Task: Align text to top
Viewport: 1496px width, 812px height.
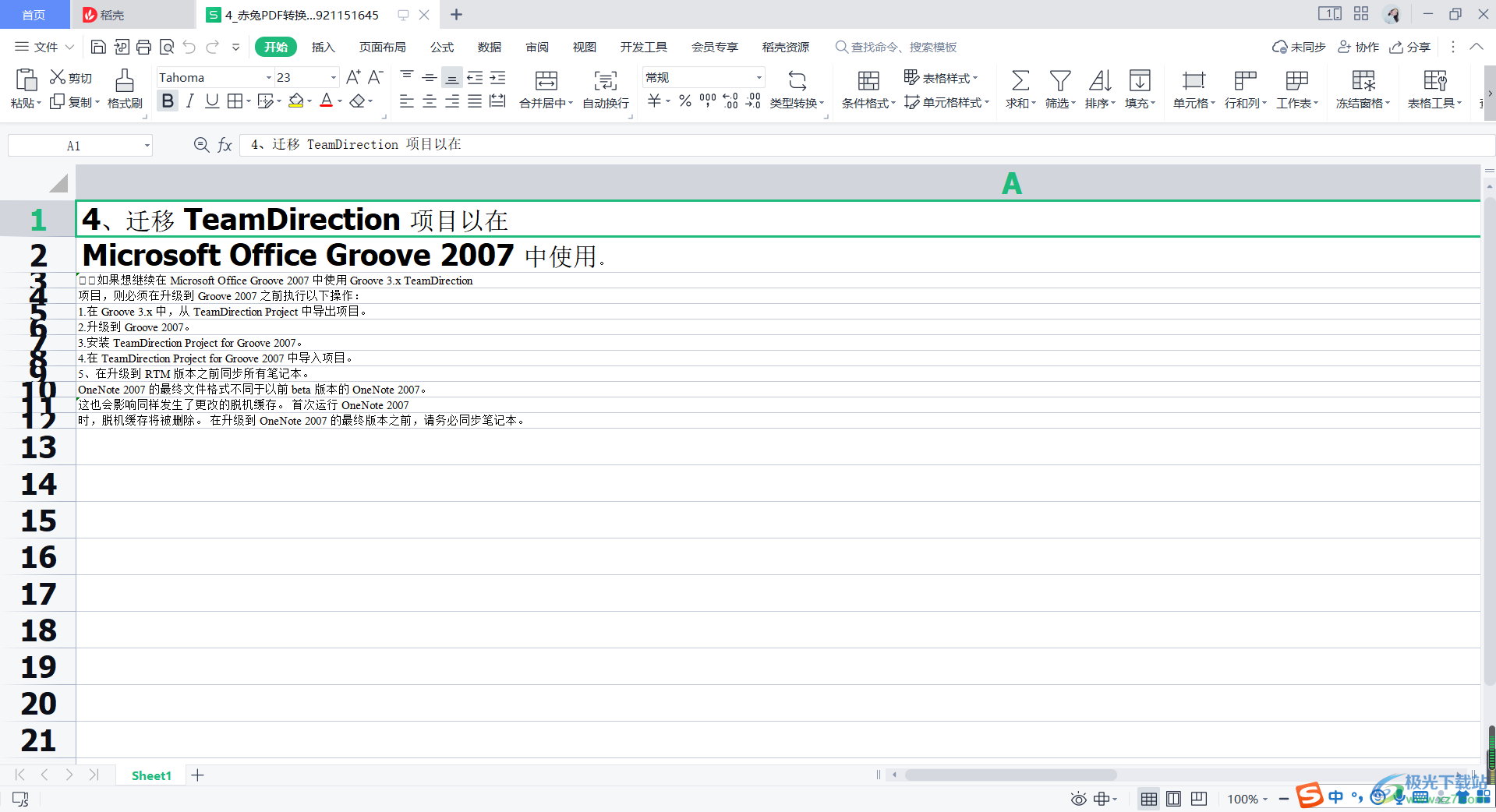Action: tap(407, 77)
